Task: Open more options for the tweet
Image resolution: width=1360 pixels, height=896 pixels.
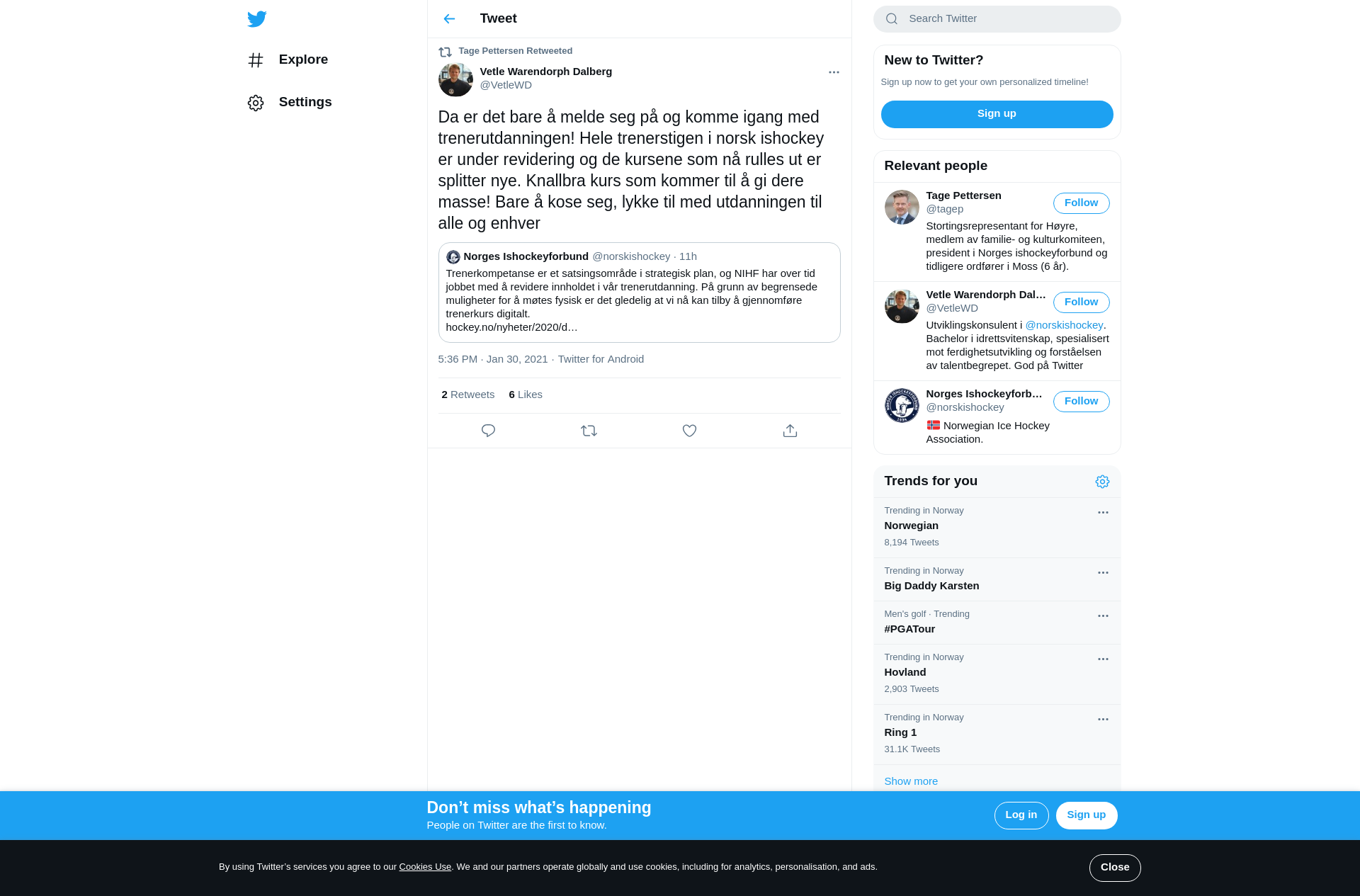Action: coord(834,72)
